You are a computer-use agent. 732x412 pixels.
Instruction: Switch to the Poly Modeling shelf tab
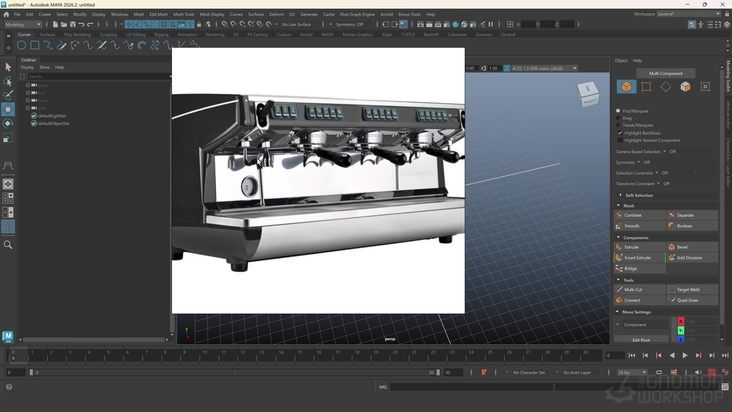(77, 35)
